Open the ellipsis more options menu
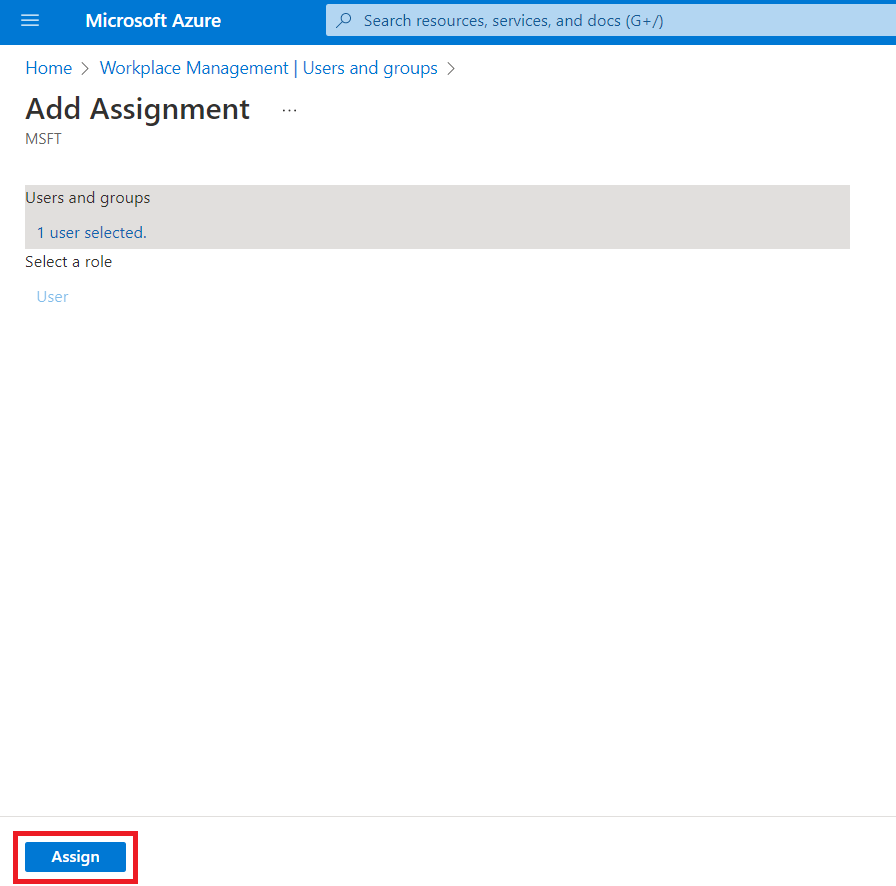This screenshot has width=896, height=886. [289, 110]
